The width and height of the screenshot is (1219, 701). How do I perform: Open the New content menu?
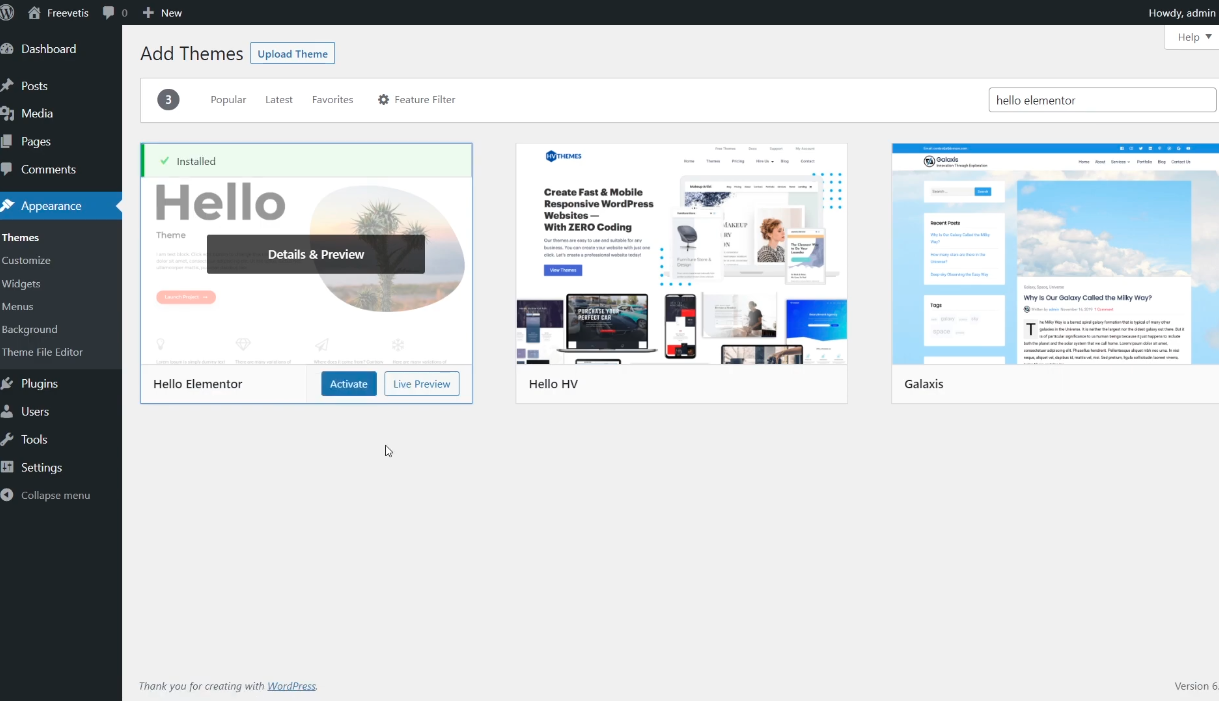(162, 13)
